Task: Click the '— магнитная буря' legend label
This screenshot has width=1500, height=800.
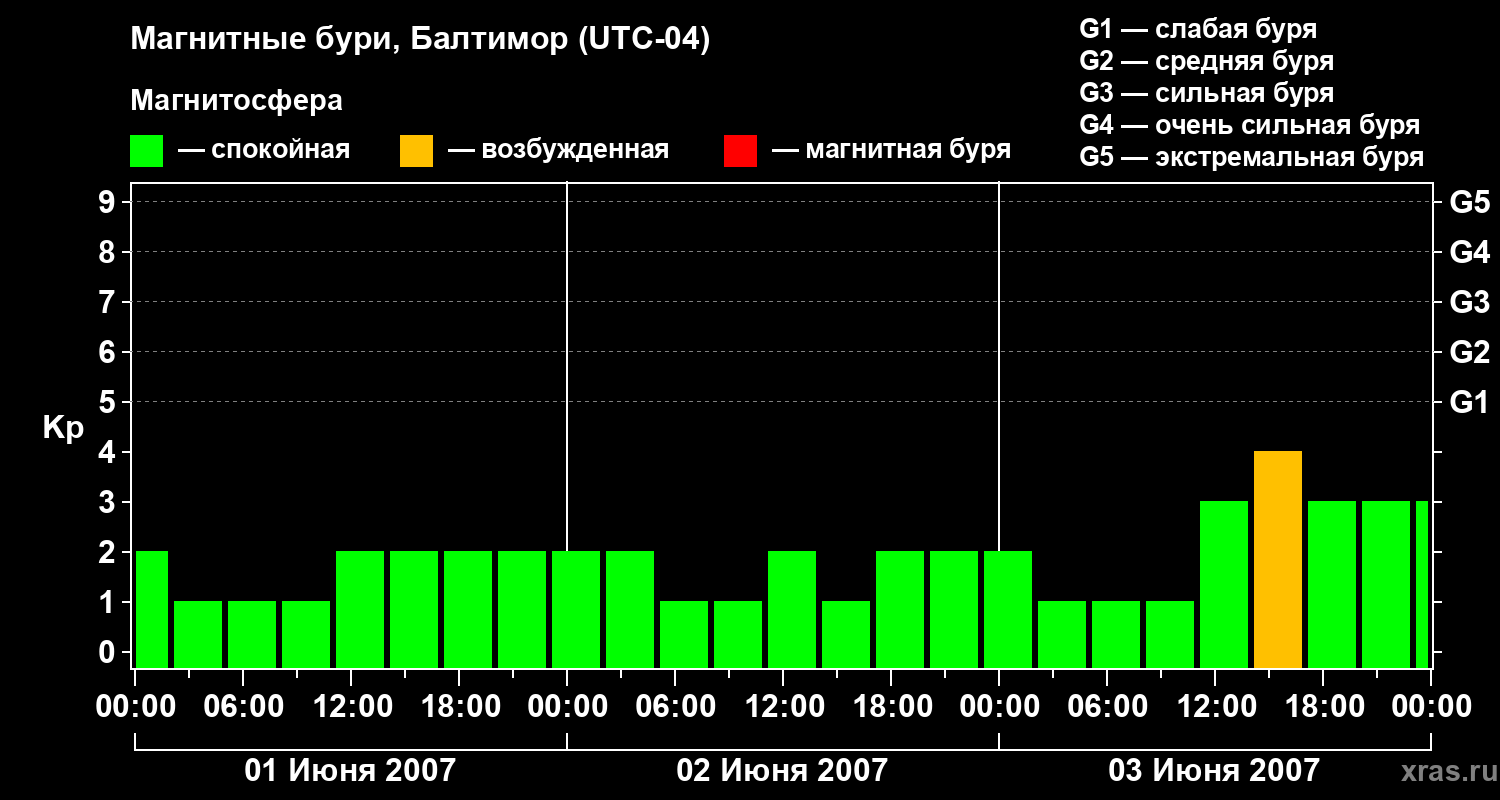Action: click(x=891, y=150)
